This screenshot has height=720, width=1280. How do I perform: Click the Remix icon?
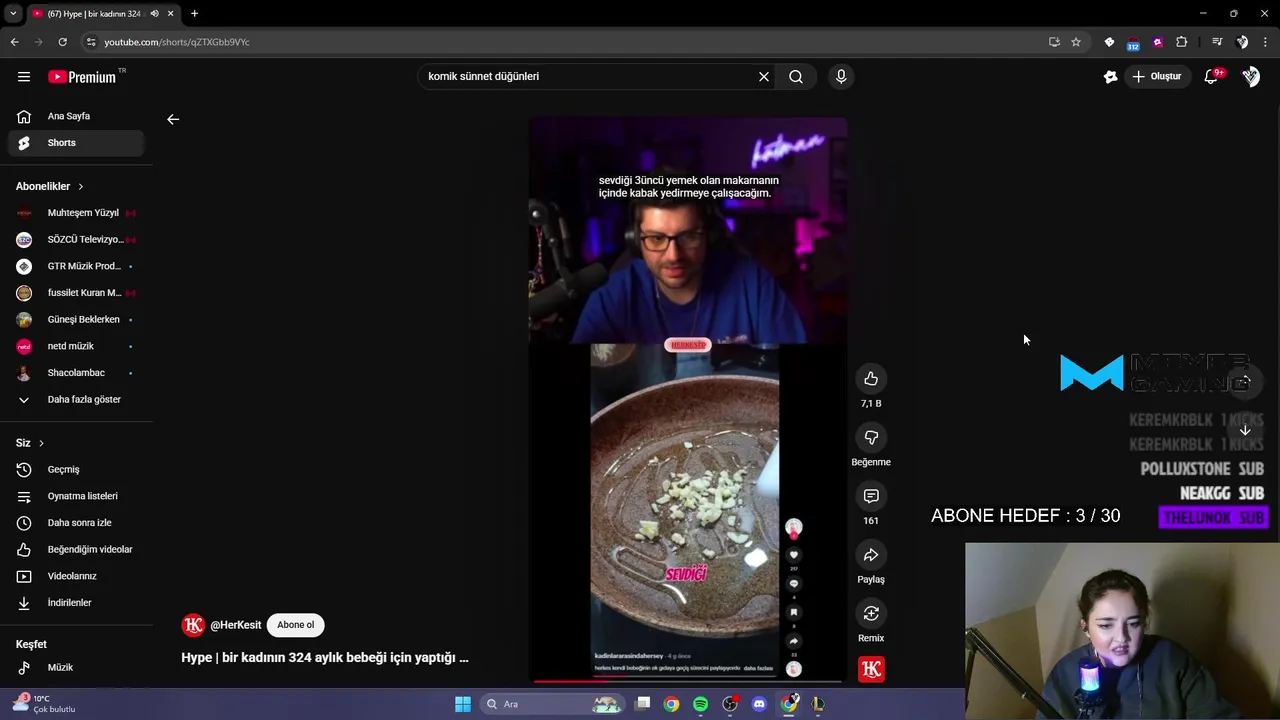(x=871, y=614)
